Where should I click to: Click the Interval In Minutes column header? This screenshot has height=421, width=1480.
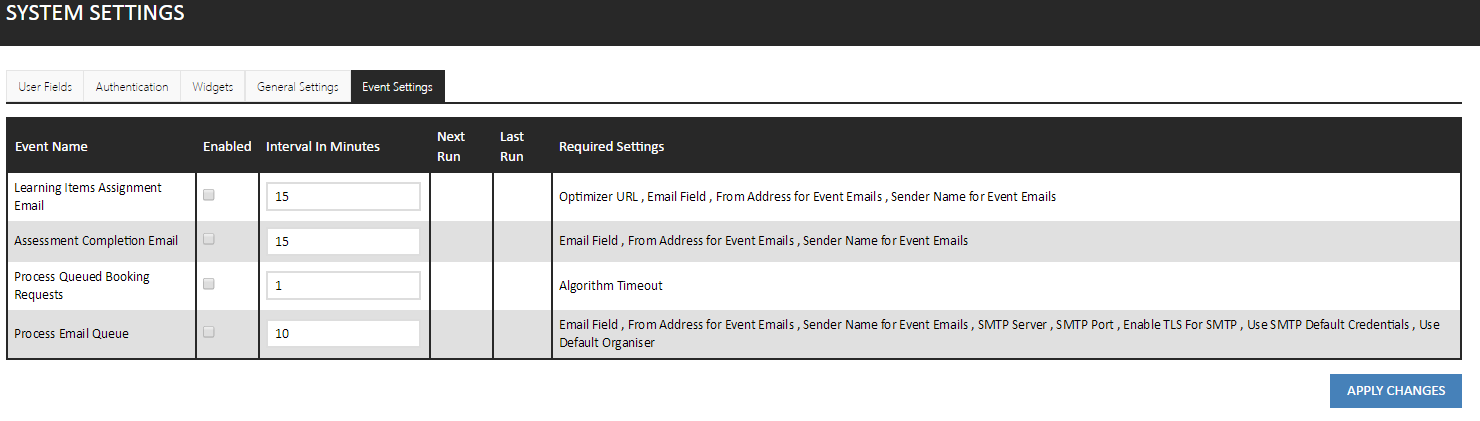(x=323, y=147)
